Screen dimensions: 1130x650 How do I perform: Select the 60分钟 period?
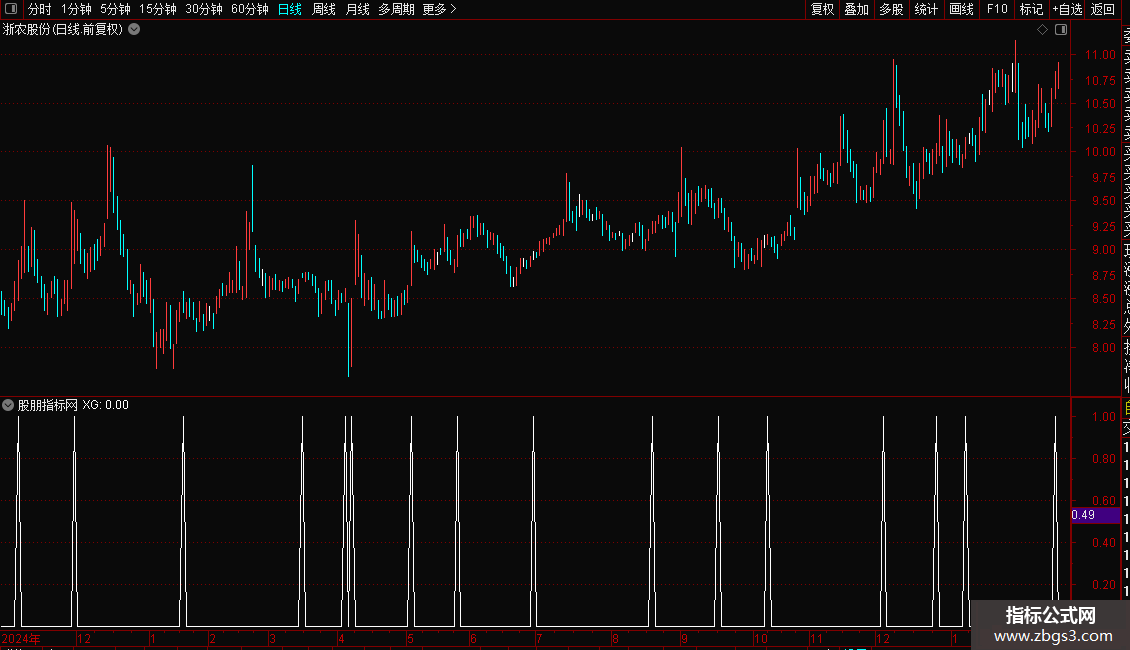click(250, 9)
